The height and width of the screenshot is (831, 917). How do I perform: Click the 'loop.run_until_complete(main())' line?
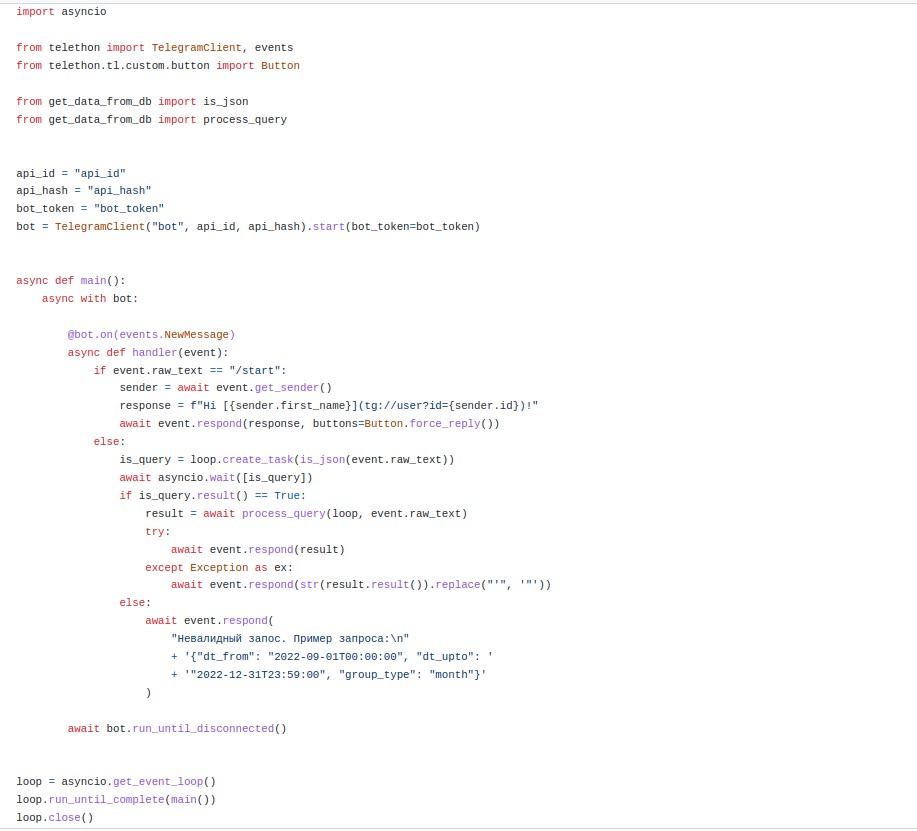tap(116, 799)
